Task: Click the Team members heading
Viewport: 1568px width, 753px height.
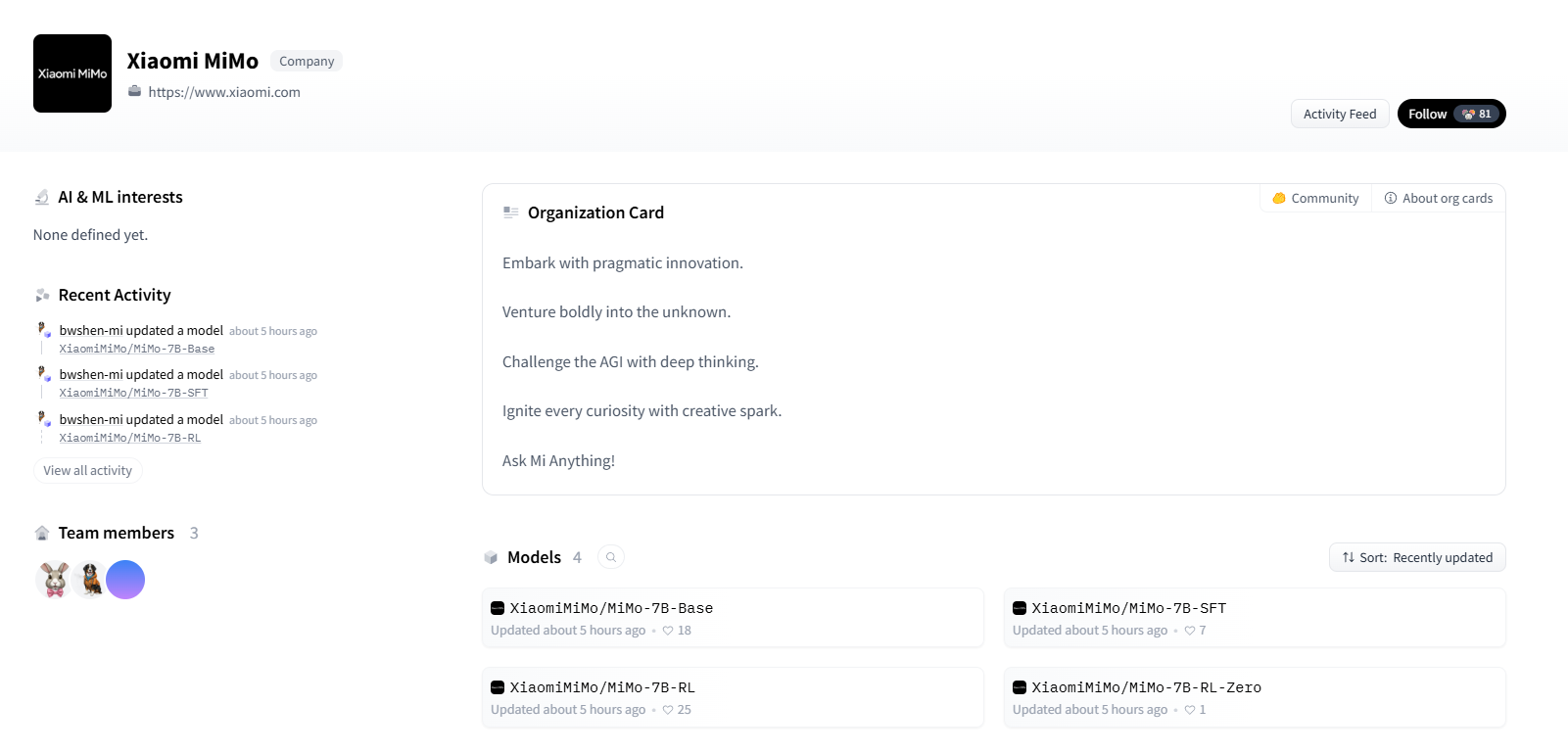Action: pyautogui.click(x=117, y=533)
